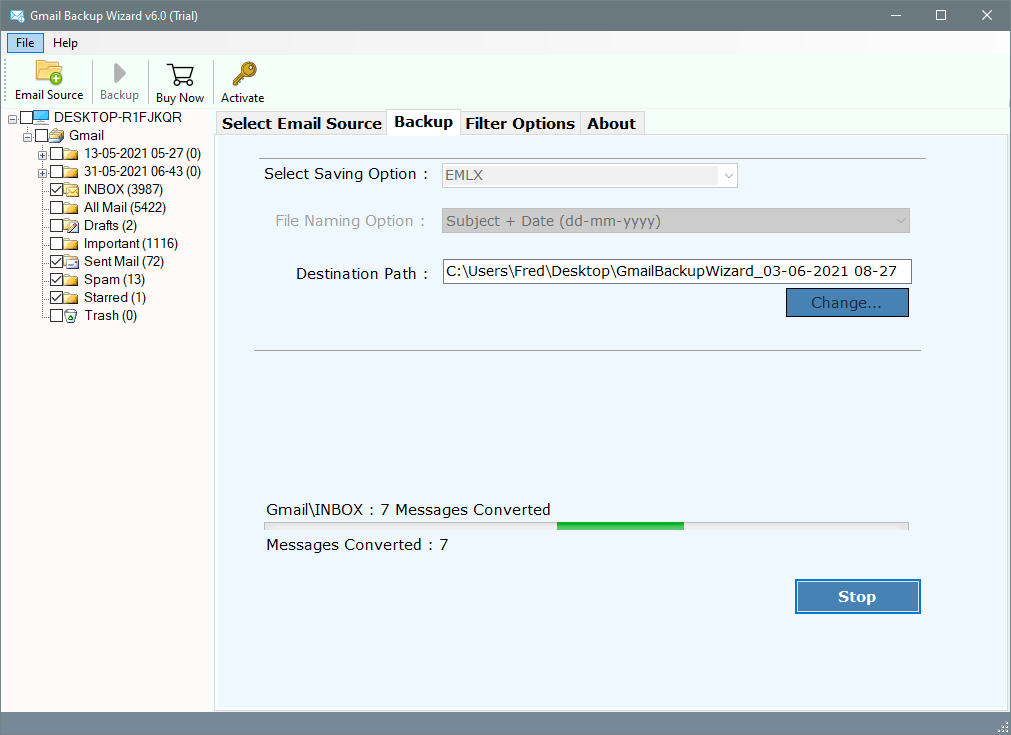Open Buy Now shopping cart icon
Image resolution: width=1011 pixels, height=735 pixels.
click(x=180, y=75)
